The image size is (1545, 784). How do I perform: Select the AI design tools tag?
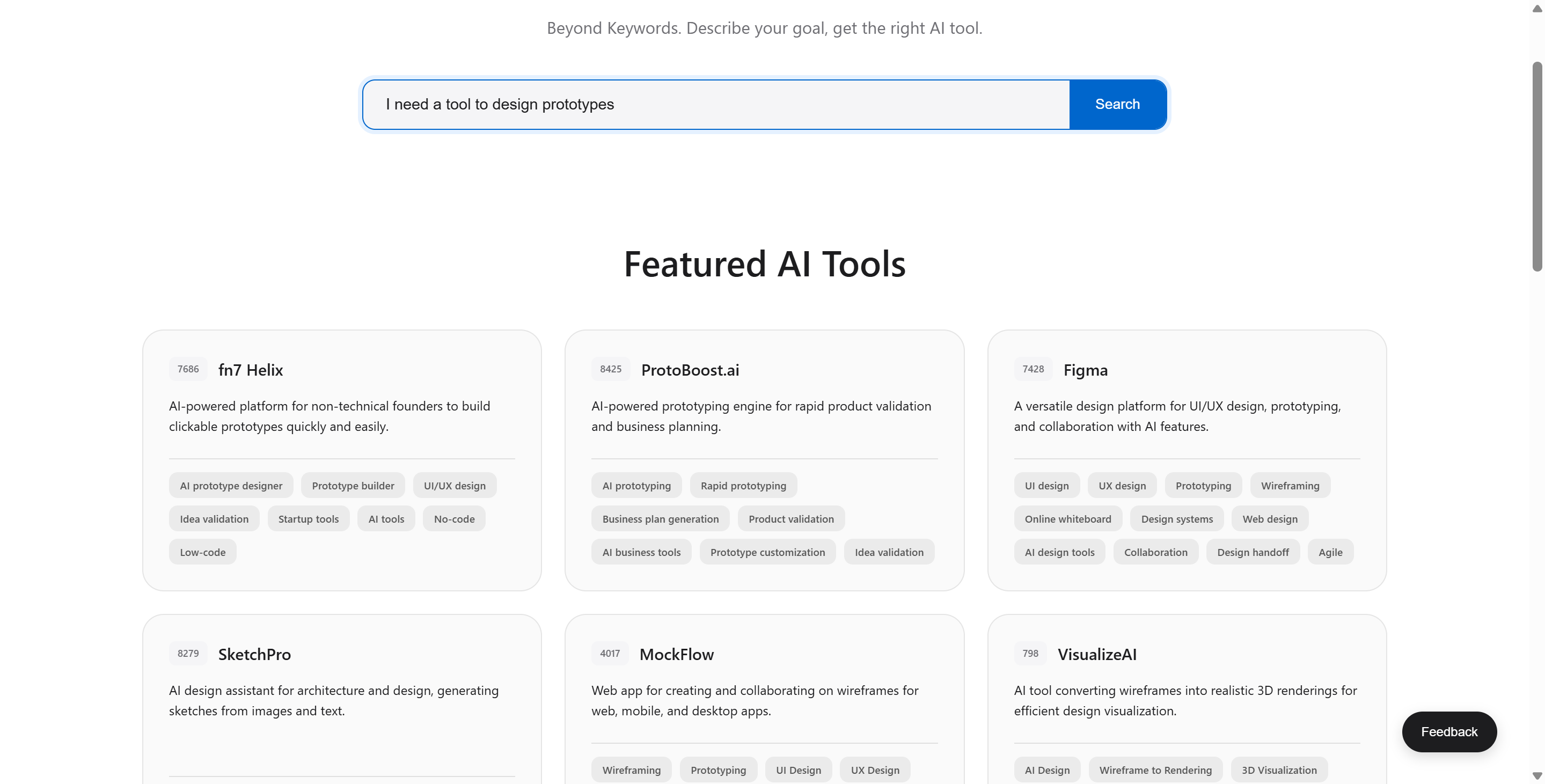pos(1059,552)
